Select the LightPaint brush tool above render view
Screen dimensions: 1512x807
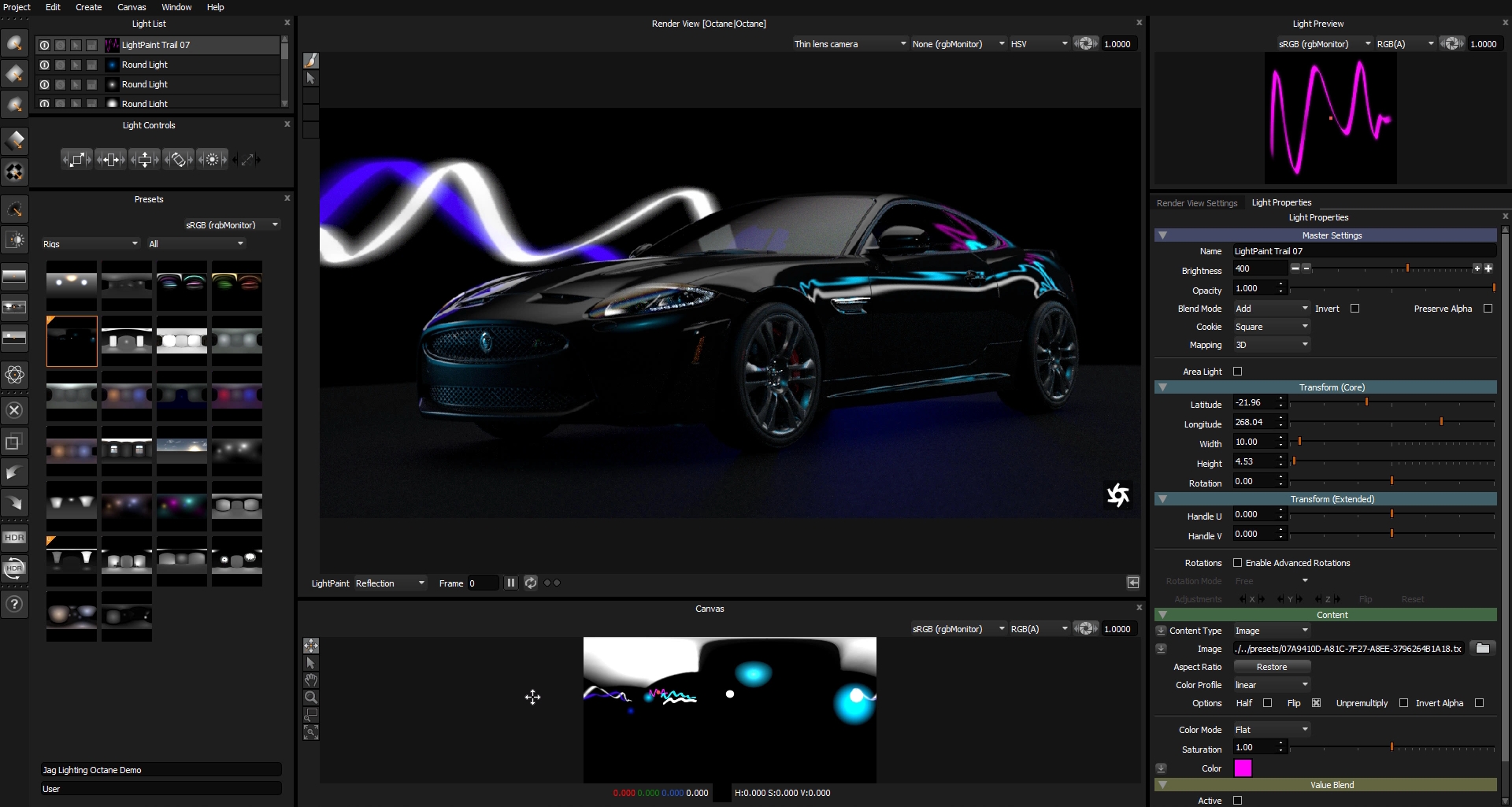pos(310,59)
